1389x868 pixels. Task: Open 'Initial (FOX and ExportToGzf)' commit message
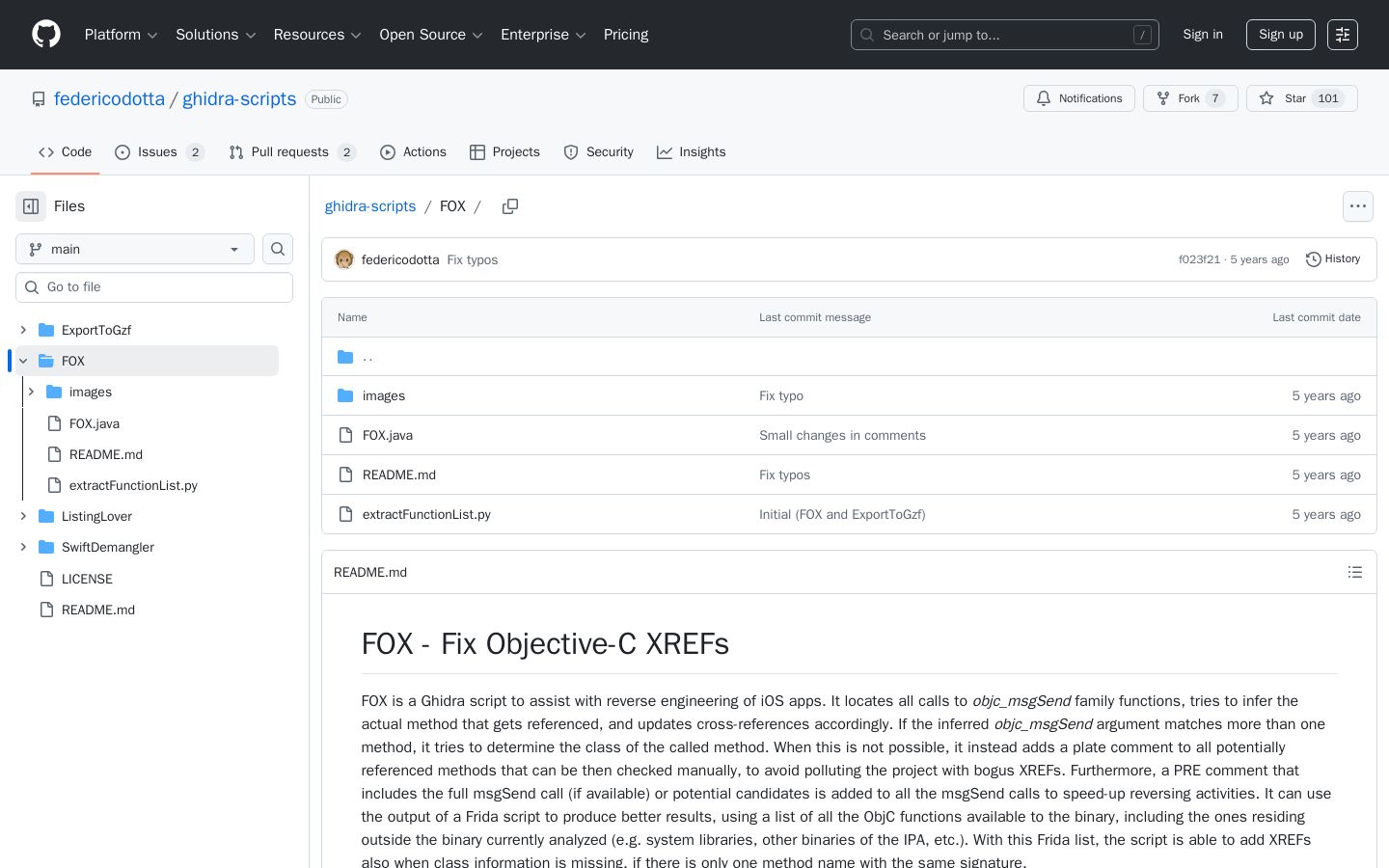coord(842,515)
